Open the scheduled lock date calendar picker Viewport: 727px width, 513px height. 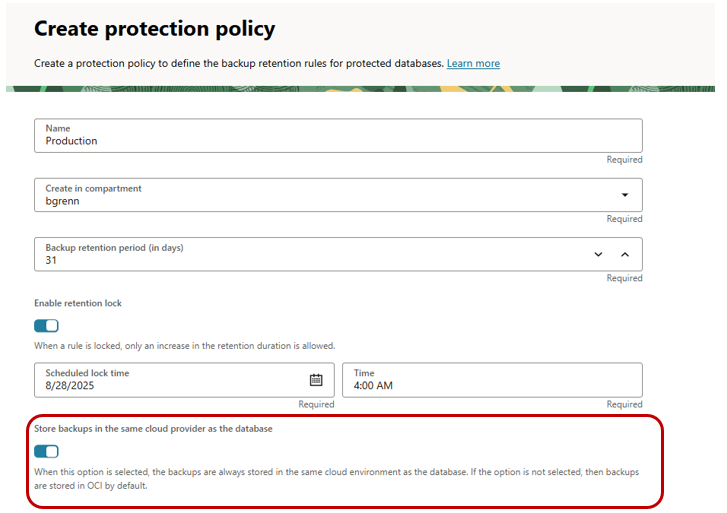[316, 380]
